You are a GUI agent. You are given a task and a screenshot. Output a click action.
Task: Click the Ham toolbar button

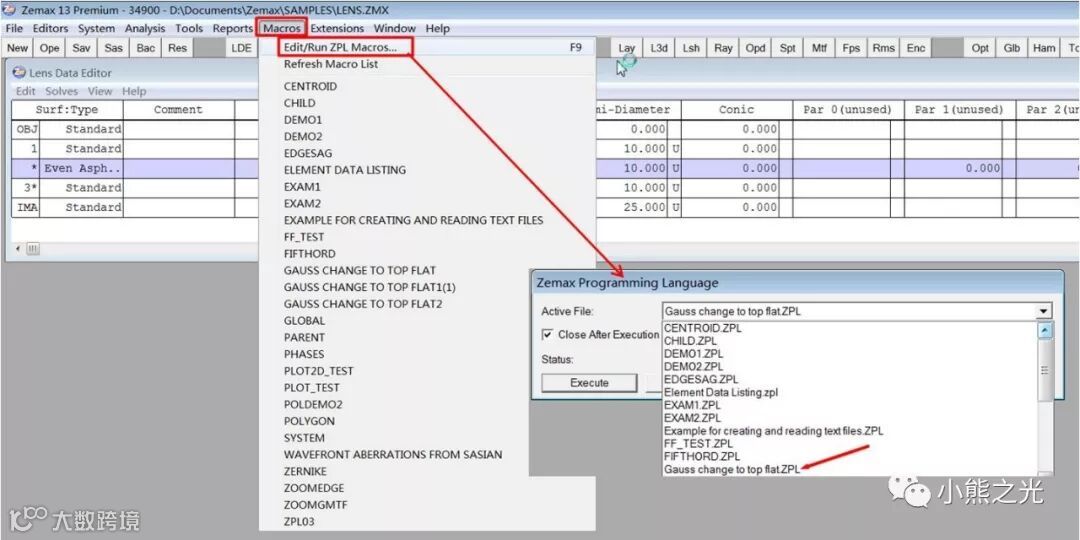(x=1044, y=48)
